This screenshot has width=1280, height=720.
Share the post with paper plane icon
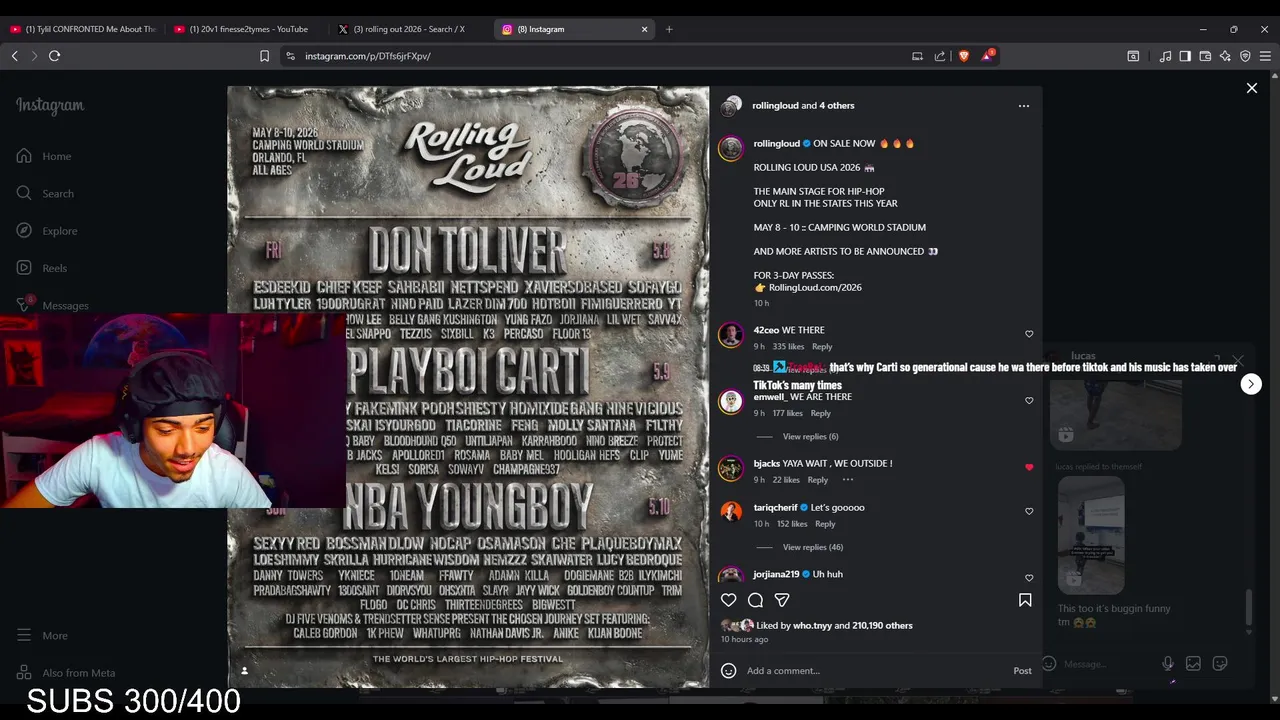pos(782,600)
